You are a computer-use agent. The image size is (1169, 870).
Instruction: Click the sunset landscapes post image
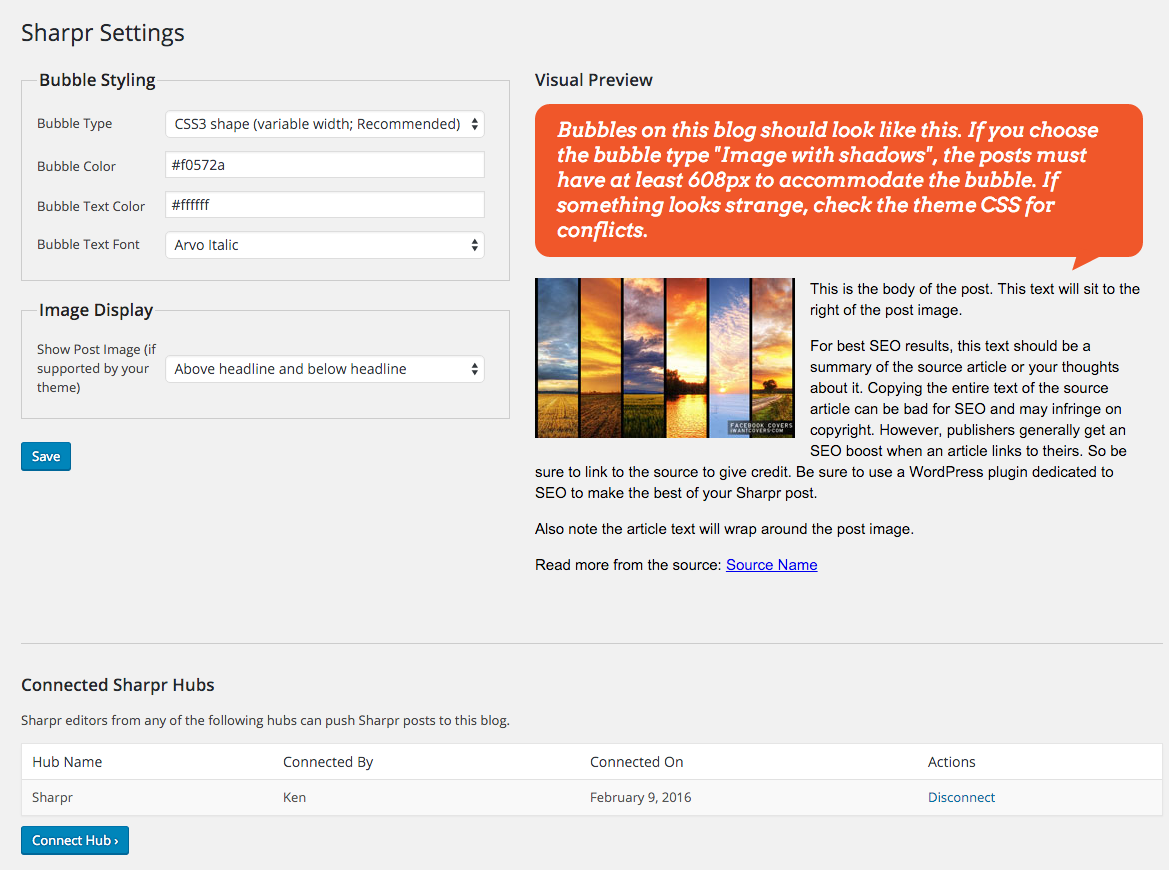click(665, 358)
